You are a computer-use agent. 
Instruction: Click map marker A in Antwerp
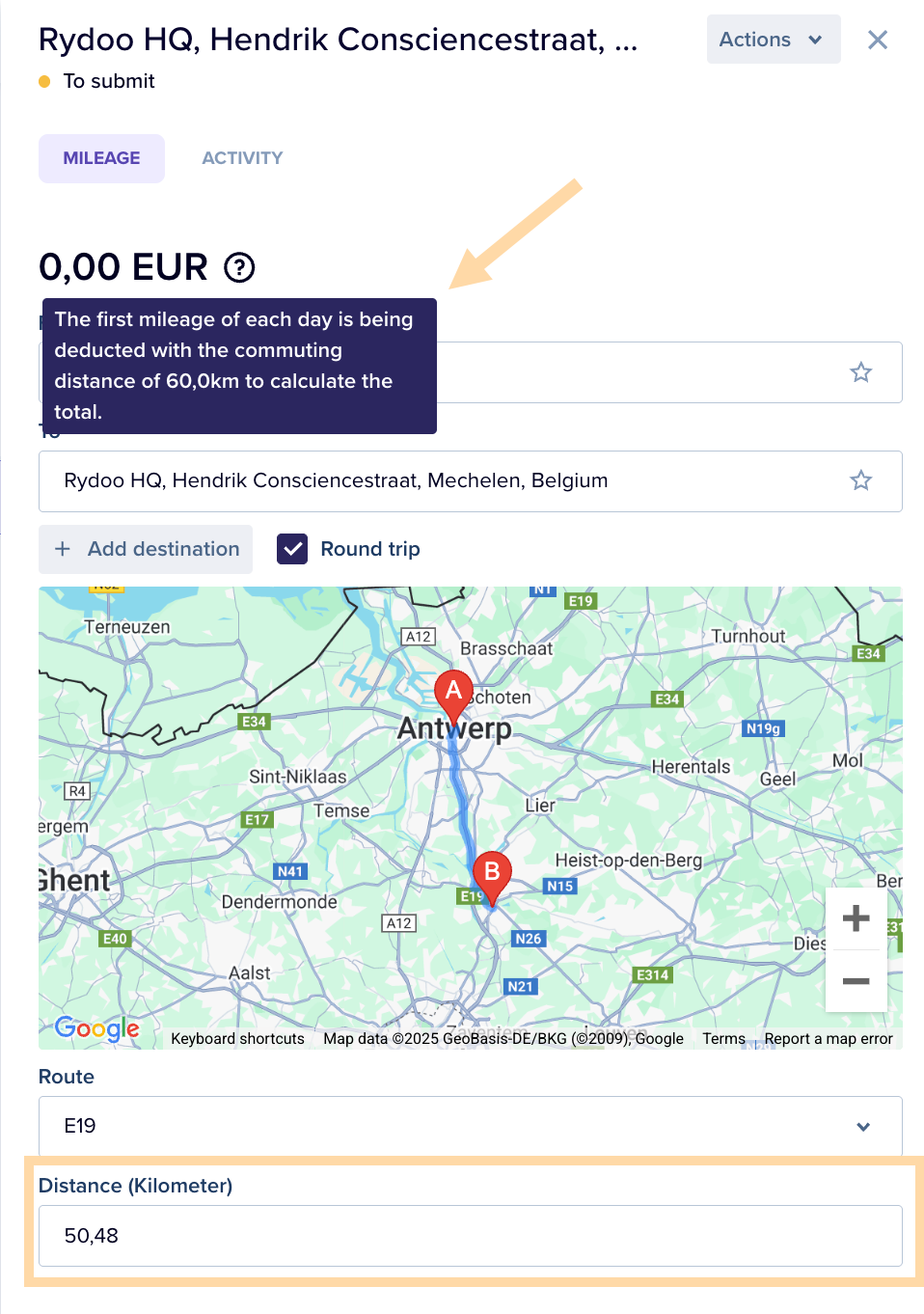point(452,692)
